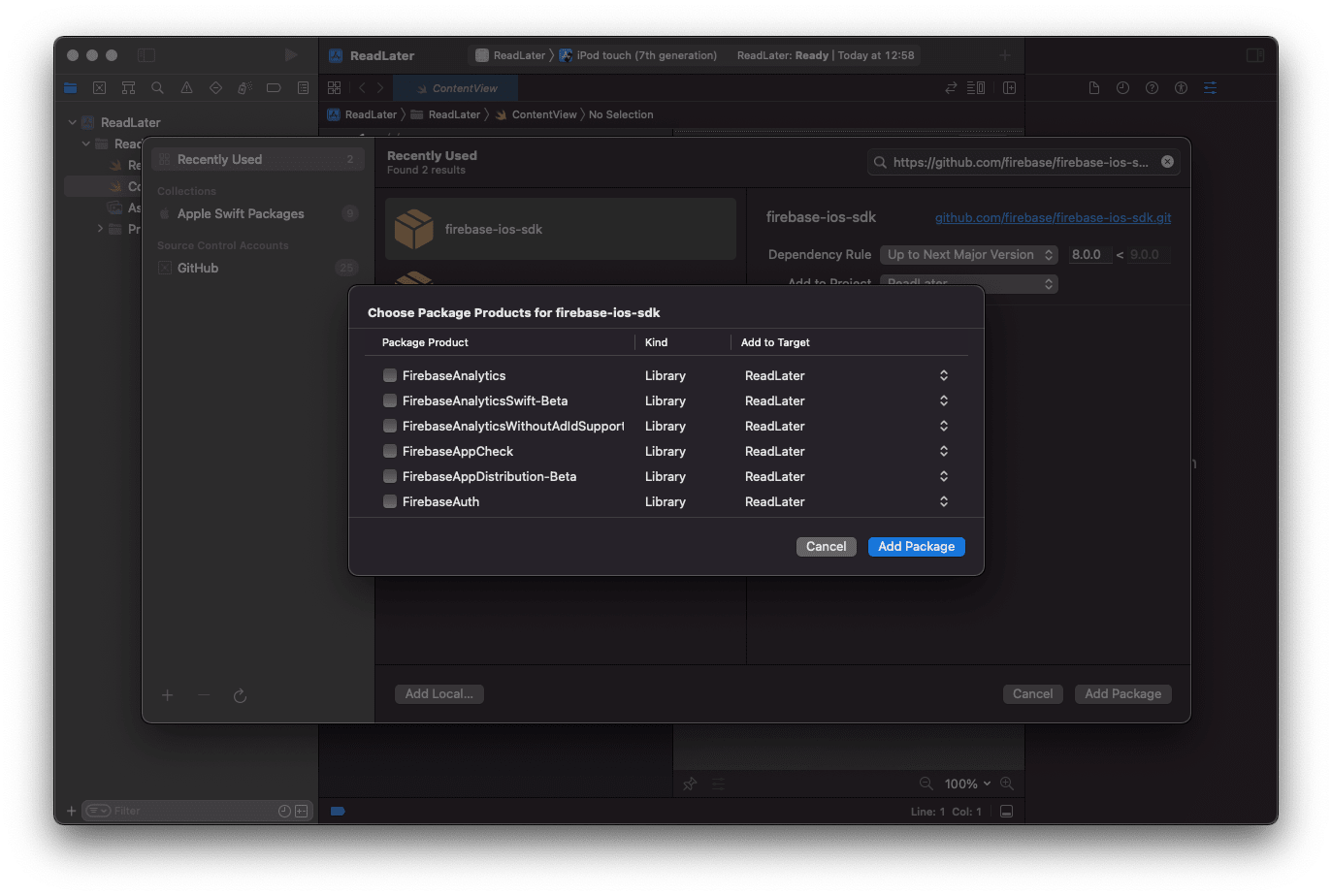Open target dropdown for FirebaseAppDistribution-Beta row
The image size is (1332, 896).
(x=944, y=476)
